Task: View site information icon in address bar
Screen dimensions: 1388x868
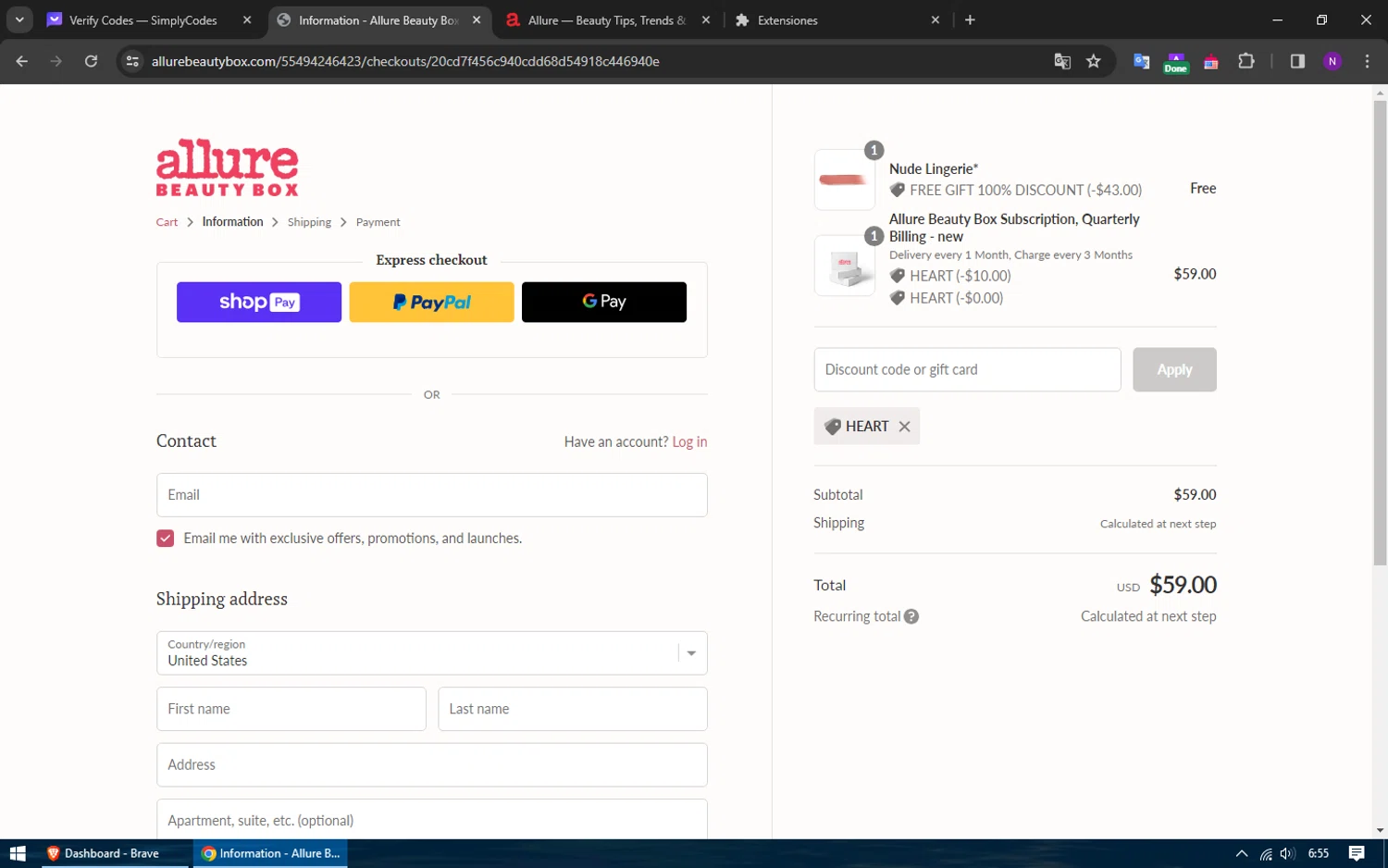Action: pyautogui.click(x=132, y=61)
